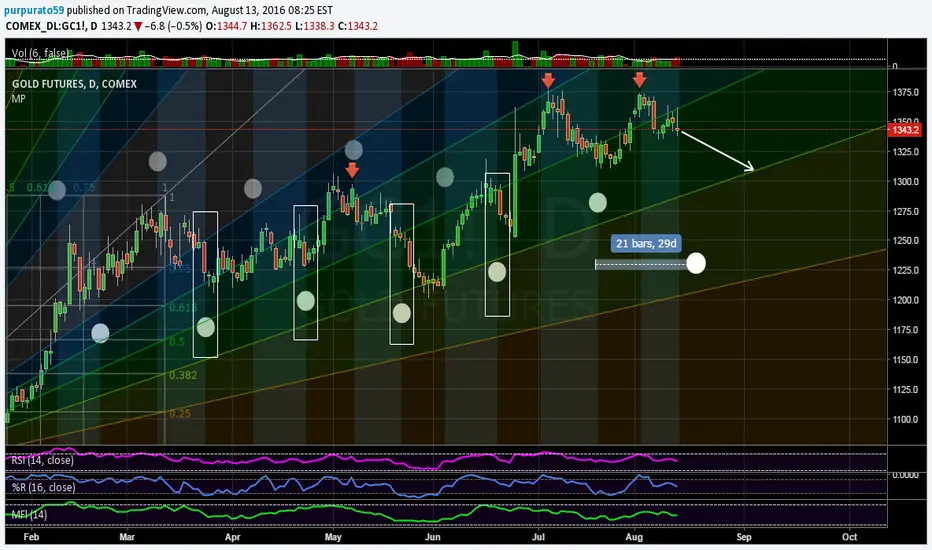Click the Aug label on time axis

(634, 537)
